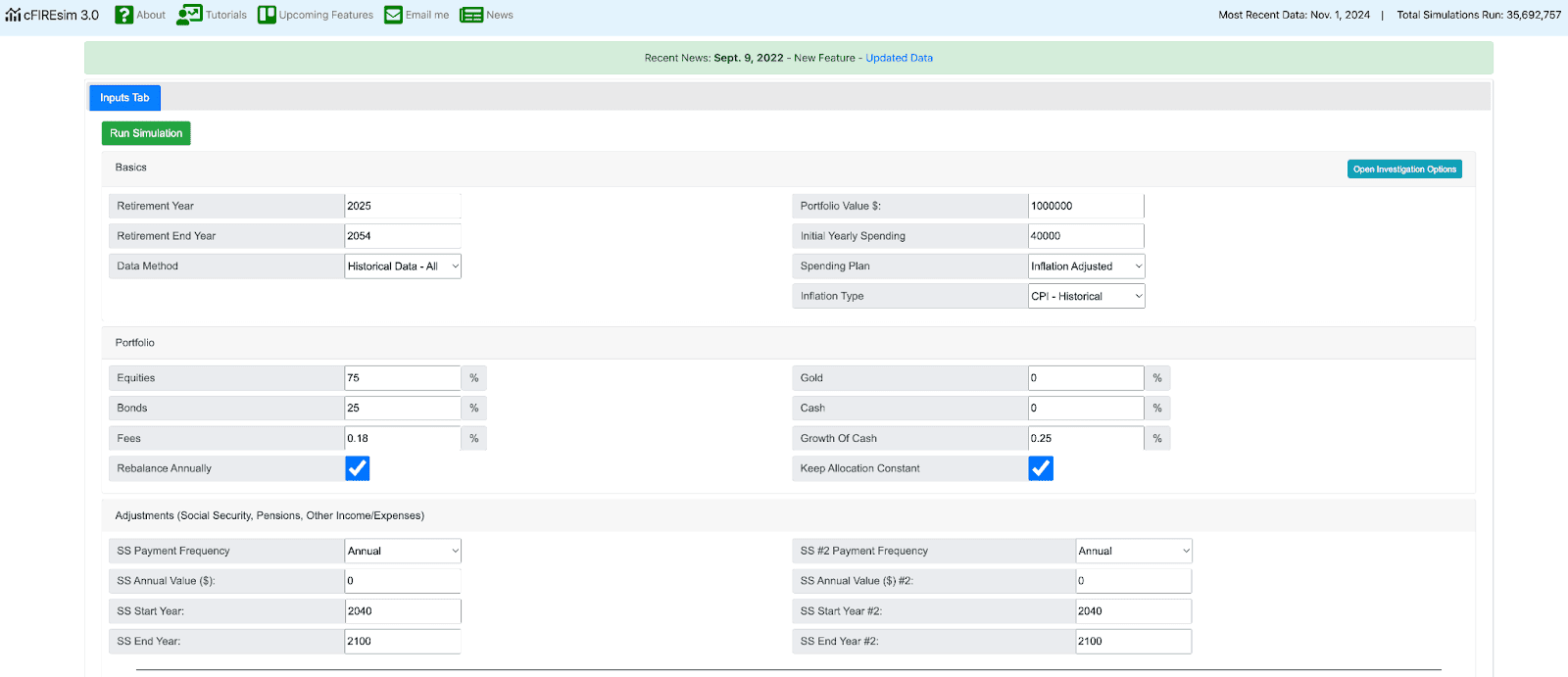Open the SS #2 Payment Frequency dropdown
1568x677 pixels.
(x=1134, y=551)
